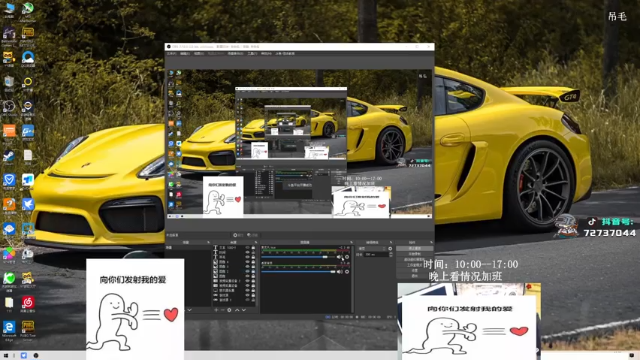Open the Help menu in OBS
The image size is (640, 360).
266,53
